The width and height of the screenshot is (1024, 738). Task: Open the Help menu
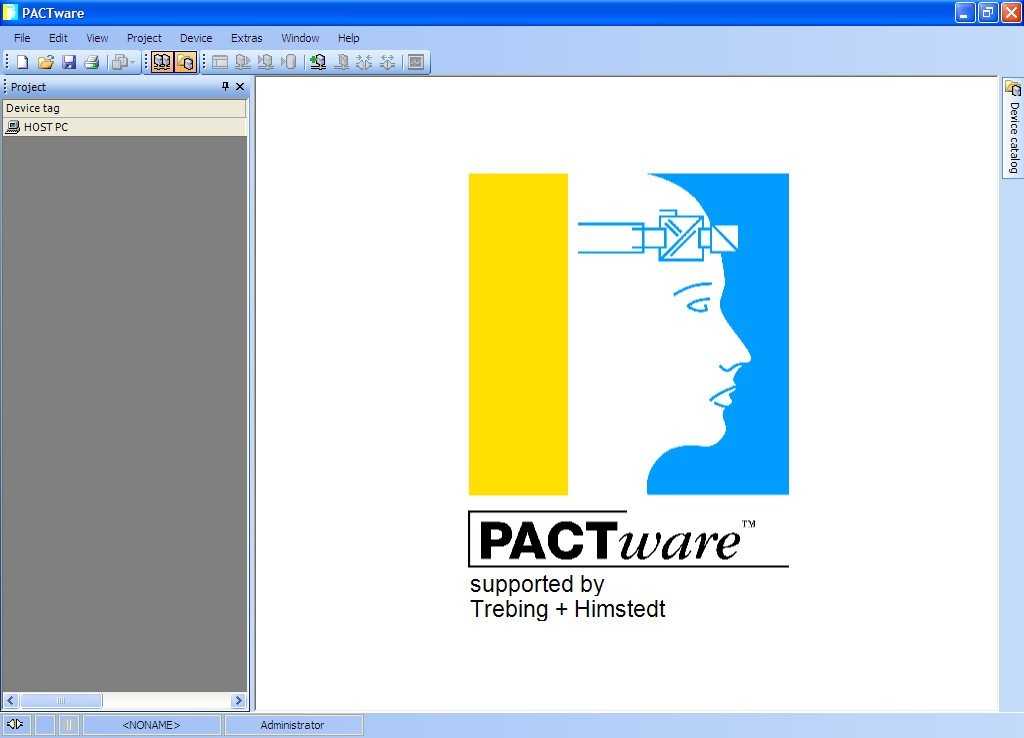(x=349, y=38)
